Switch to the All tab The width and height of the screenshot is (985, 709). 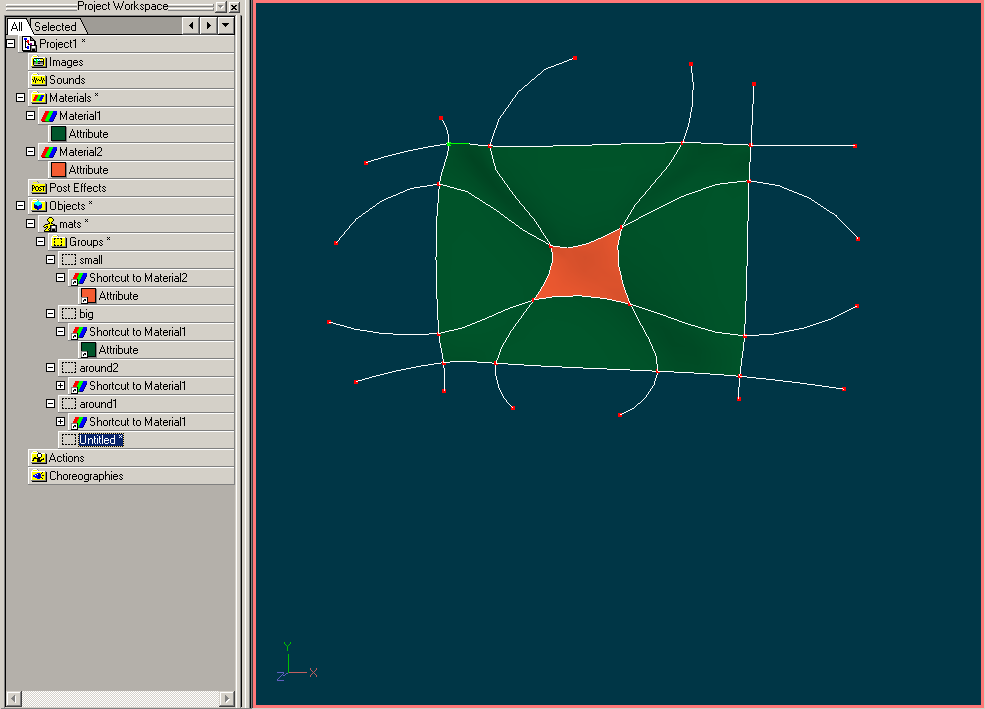pos(17,26)
